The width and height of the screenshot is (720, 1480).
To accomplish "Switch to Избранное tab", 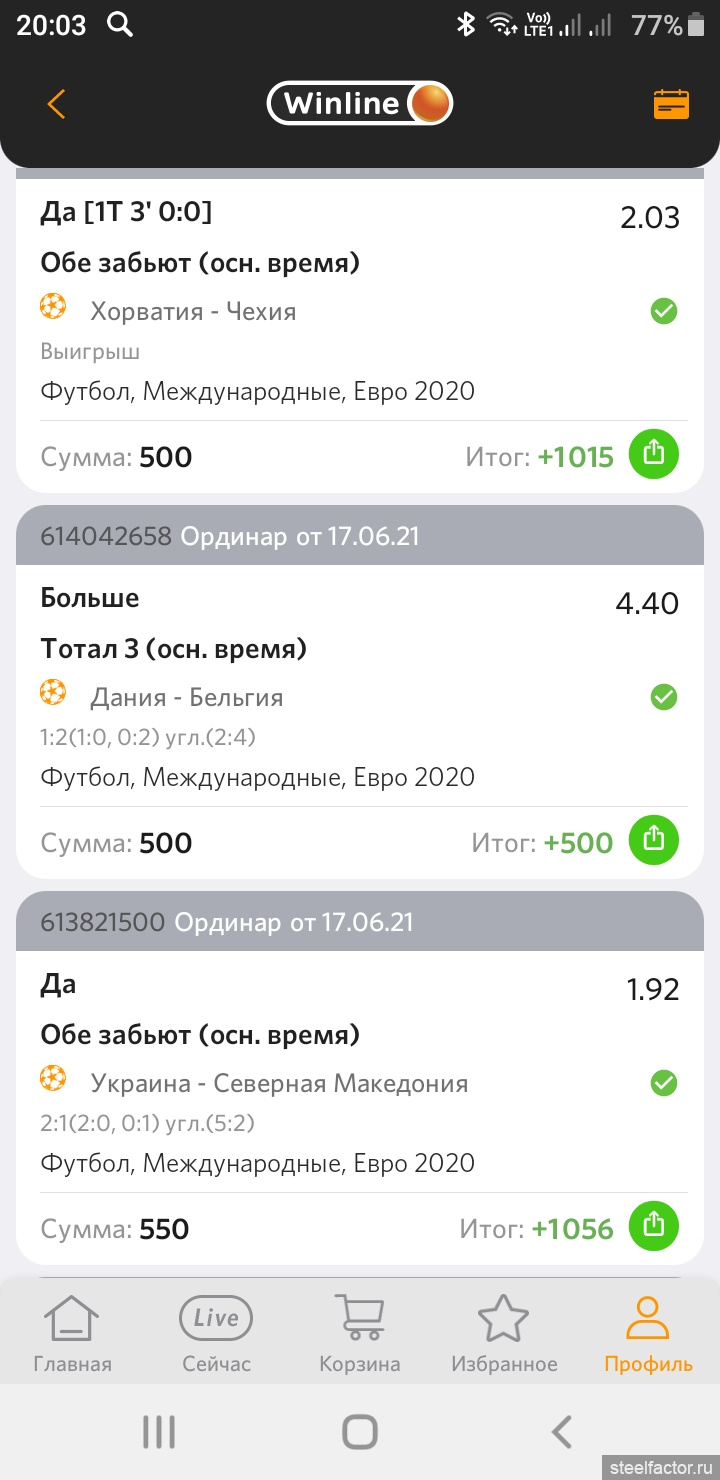I will click(504, 1334).
